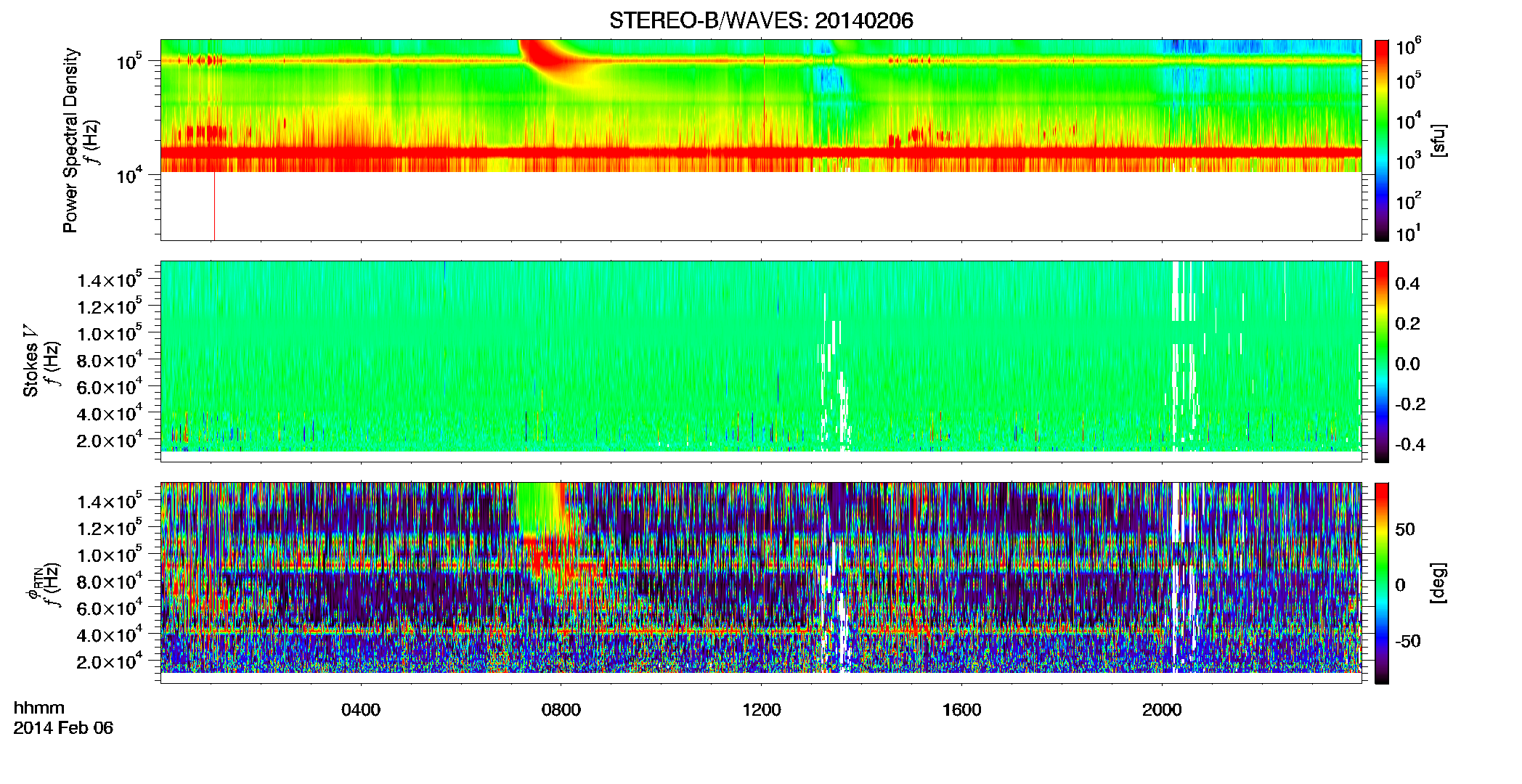Click the 10^1 label on the top color bar

(x=1408, y=234)
